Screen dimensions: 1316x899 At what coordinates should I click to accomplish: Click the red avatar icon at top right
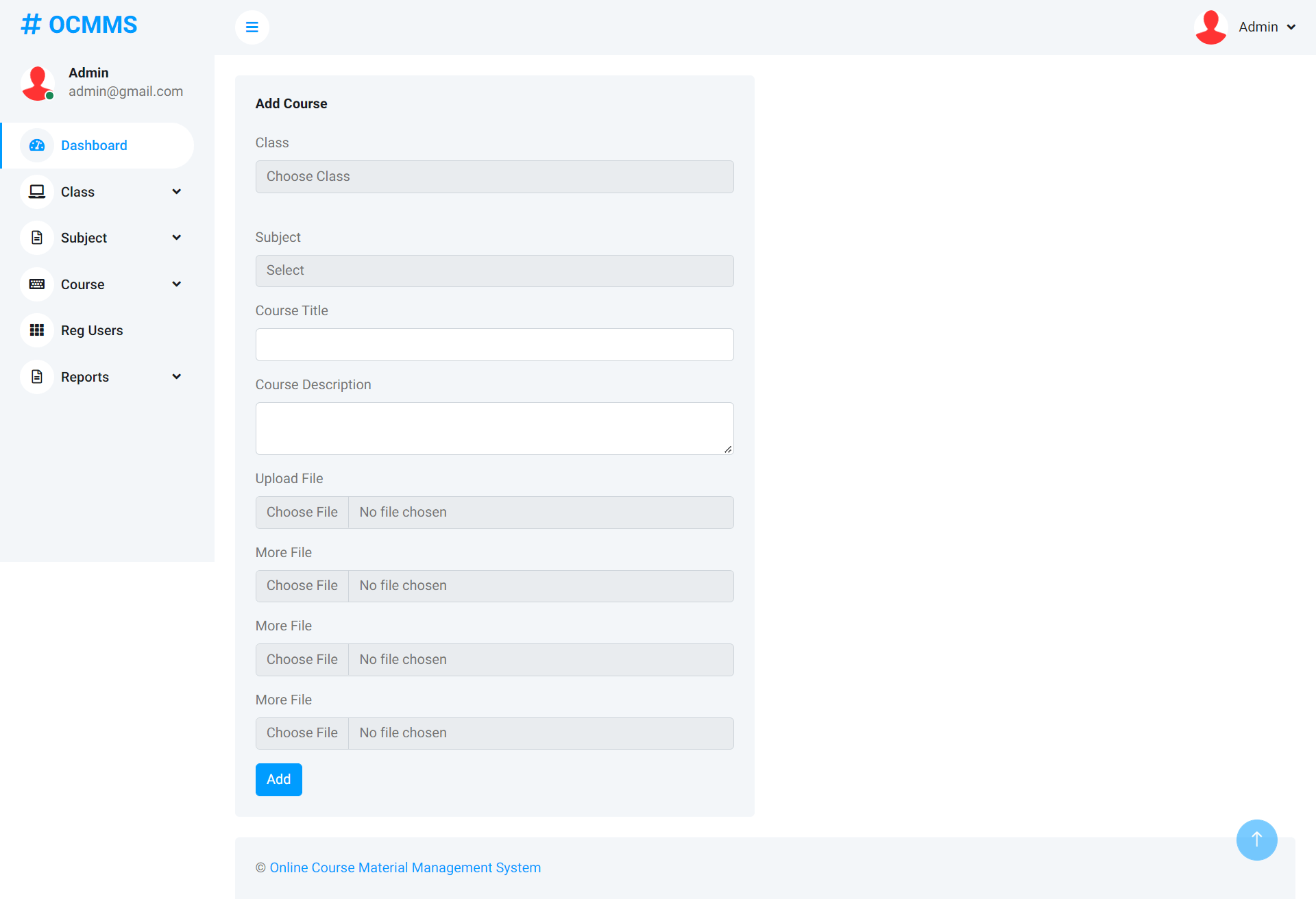(1210, 27)
